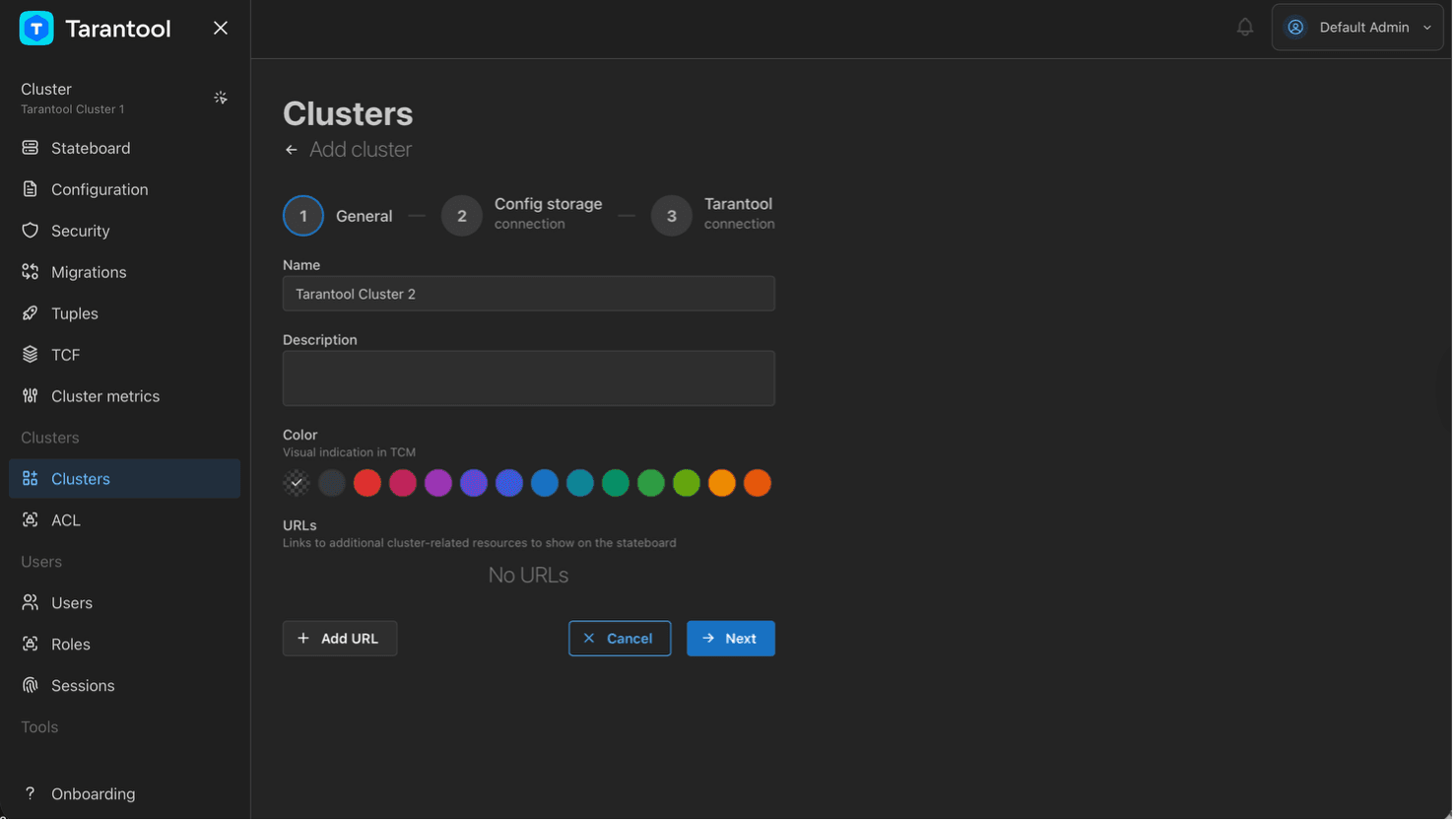The image size is (1456, 822).
Task: Click the Users people icon
Action: tap(31, 603)
